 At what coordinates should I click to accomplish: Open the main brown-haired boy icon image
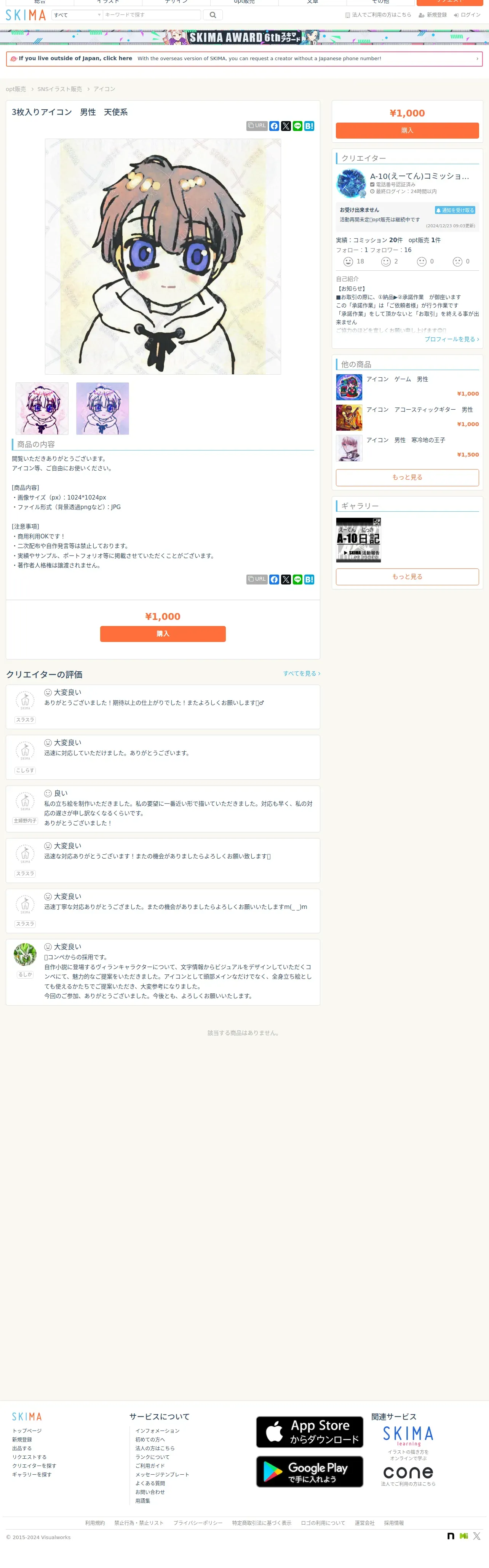click(x=163, y=256)
